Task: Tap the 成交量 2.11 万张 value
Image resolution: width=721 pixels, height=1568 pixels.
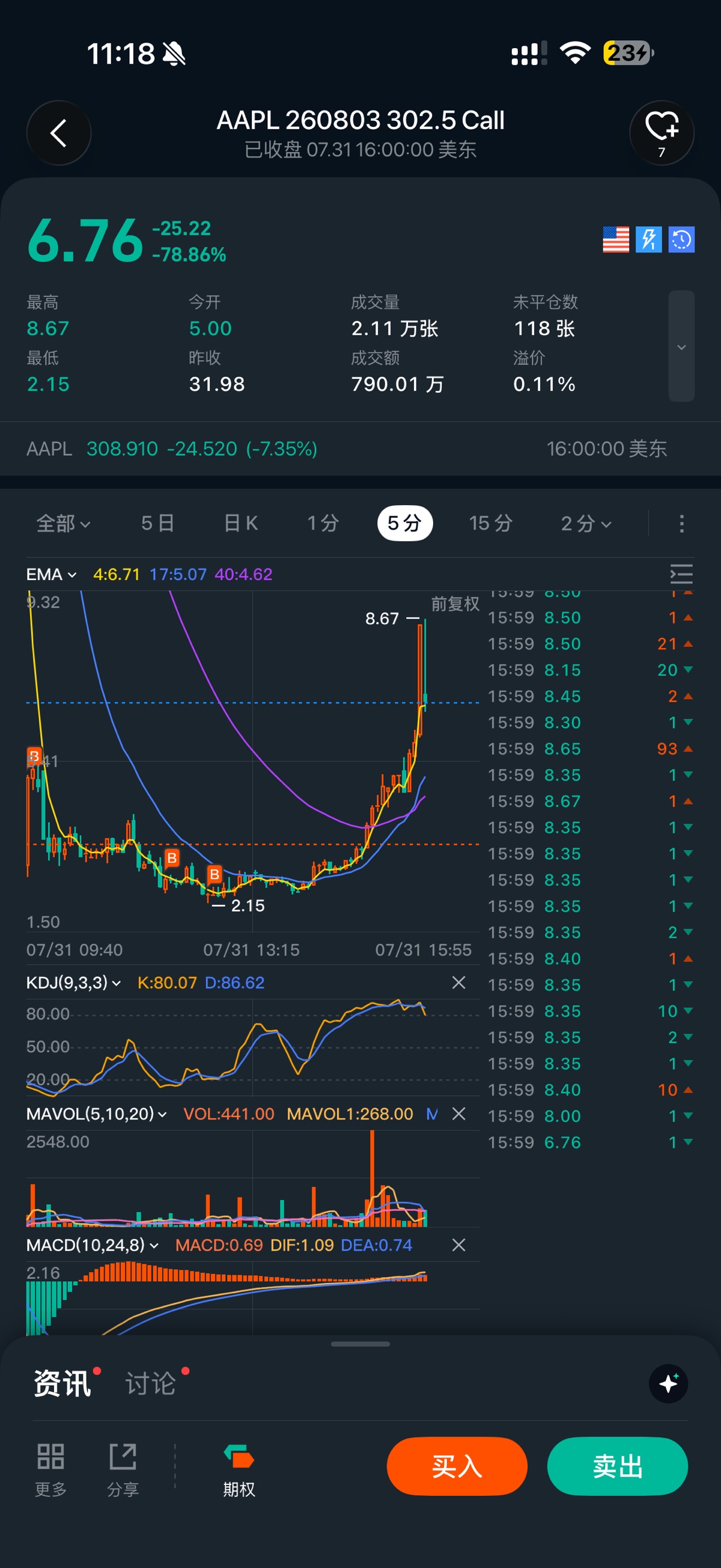Action: click(x=394, y=329)
